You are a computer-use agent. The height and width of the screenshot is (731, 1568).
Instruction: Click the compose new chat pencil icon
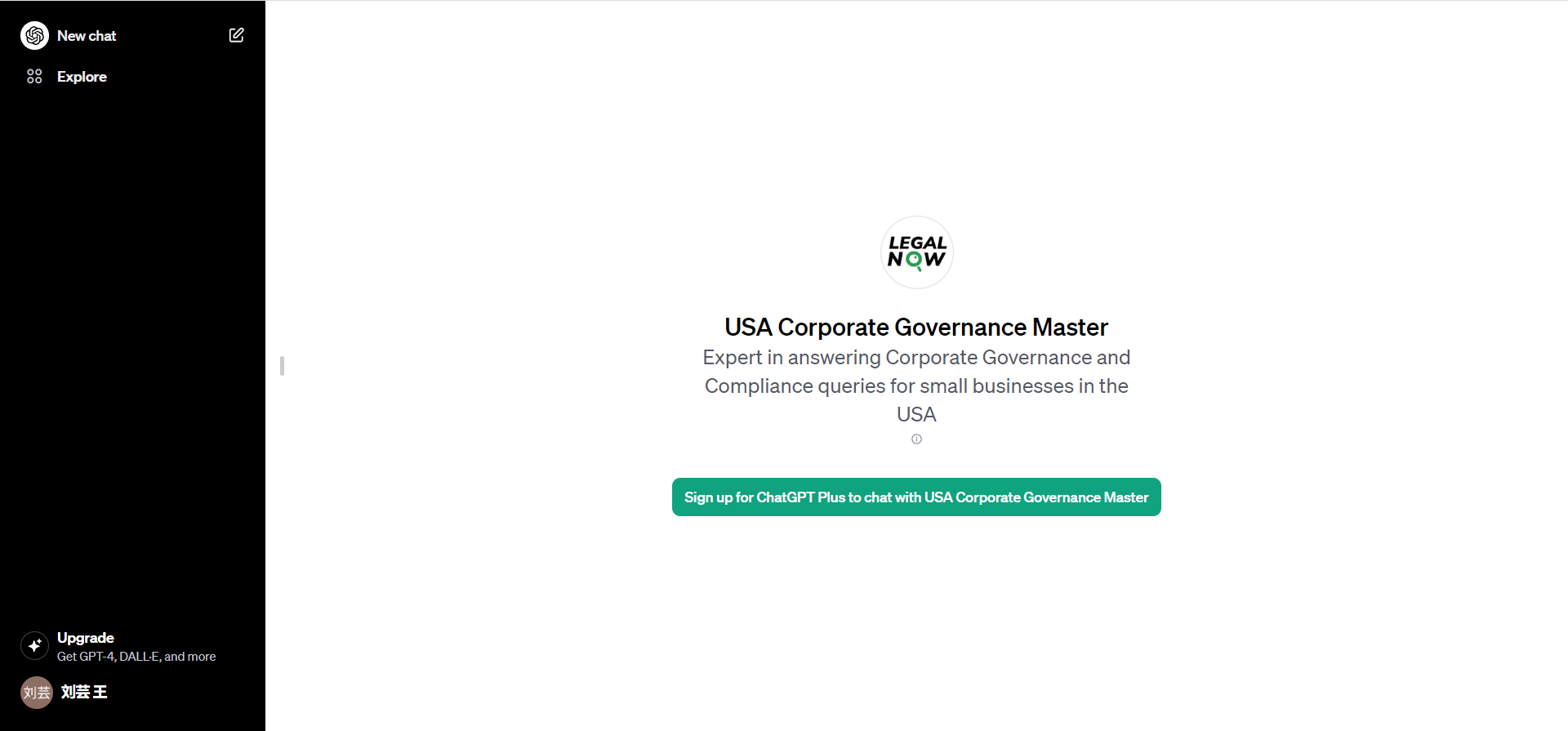(236, 35)
